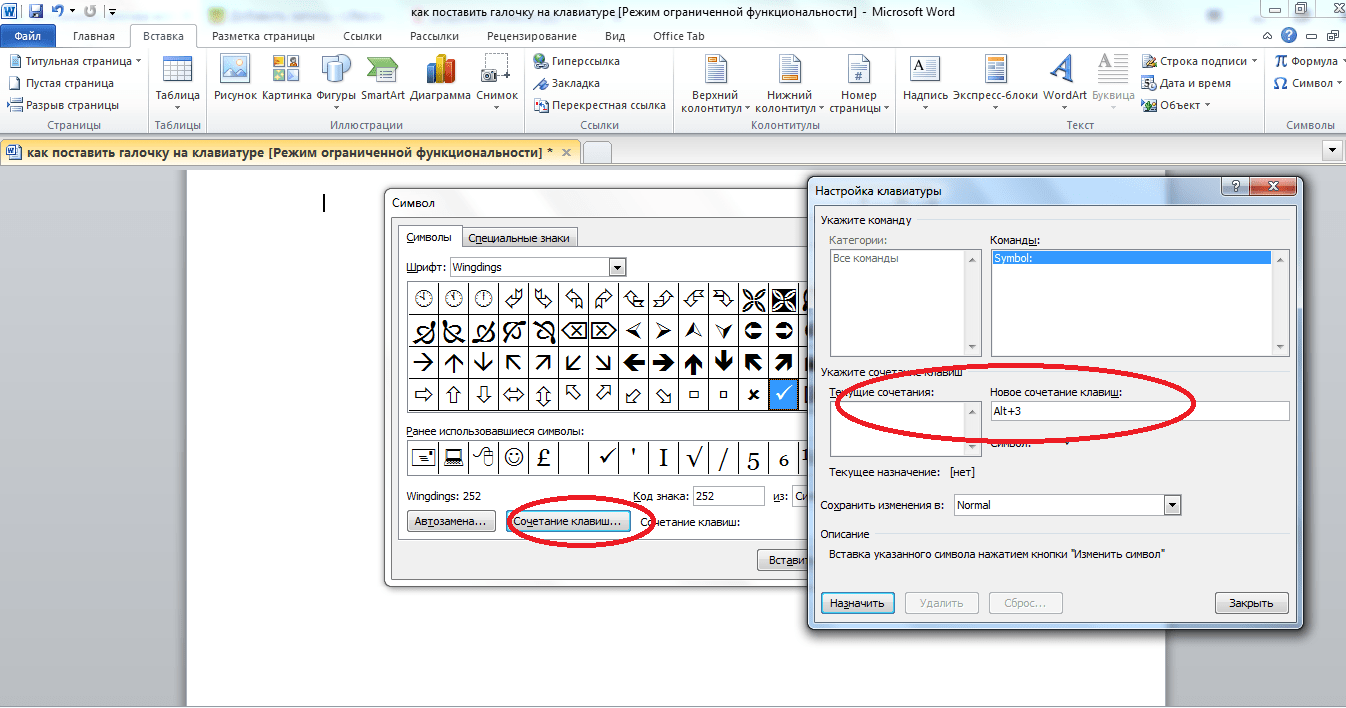Click the Номер страницы page number icon
Image resolution: width=1346 pixels, height=708 pixels.
click(858, 84)
